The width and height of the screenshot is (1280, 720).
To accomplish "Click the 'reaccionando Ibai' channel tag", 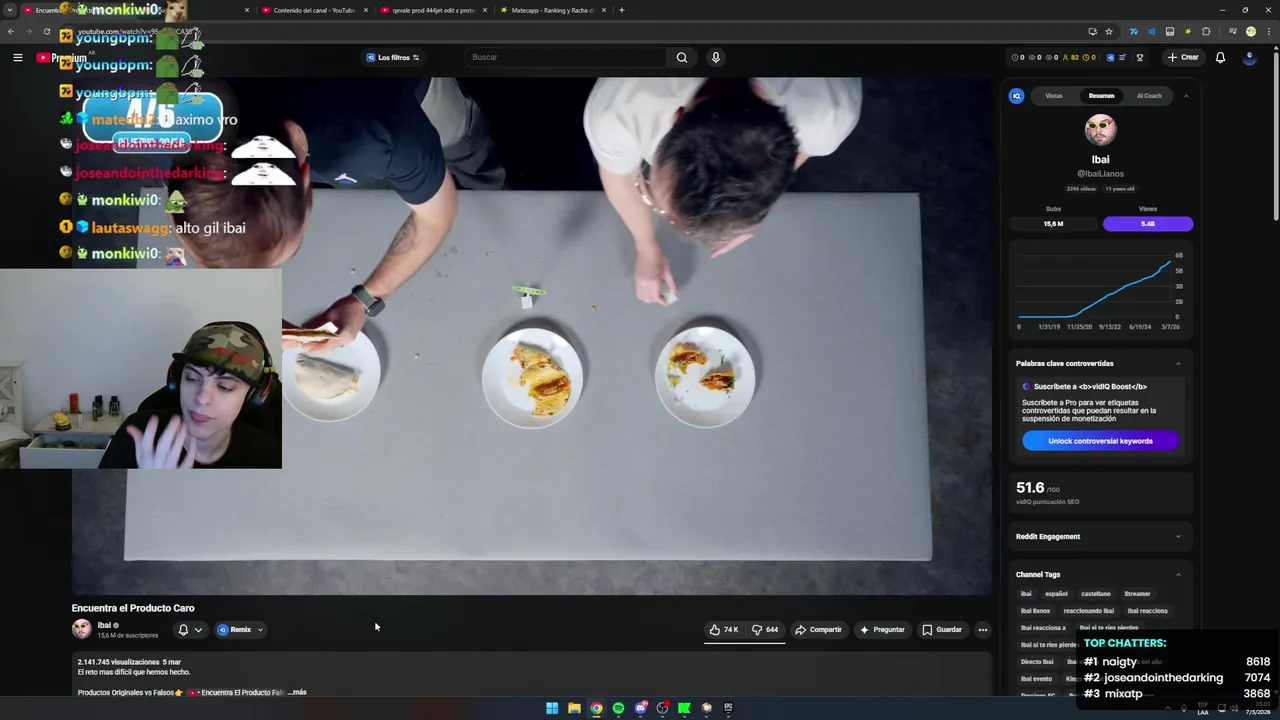I will click(x=1088, y=611).
